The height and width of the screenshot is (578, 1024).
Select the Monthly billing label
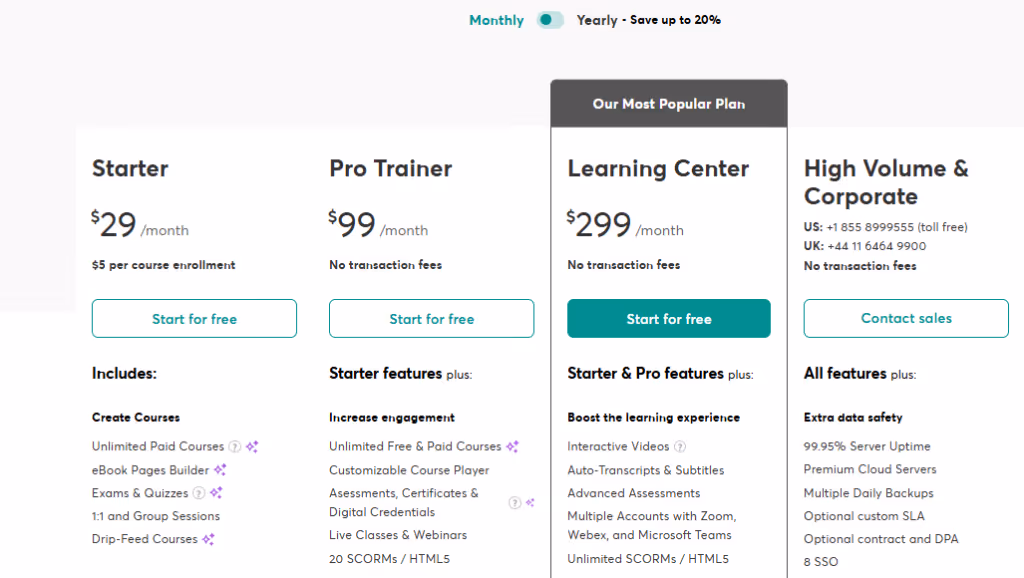click(495, 19)
